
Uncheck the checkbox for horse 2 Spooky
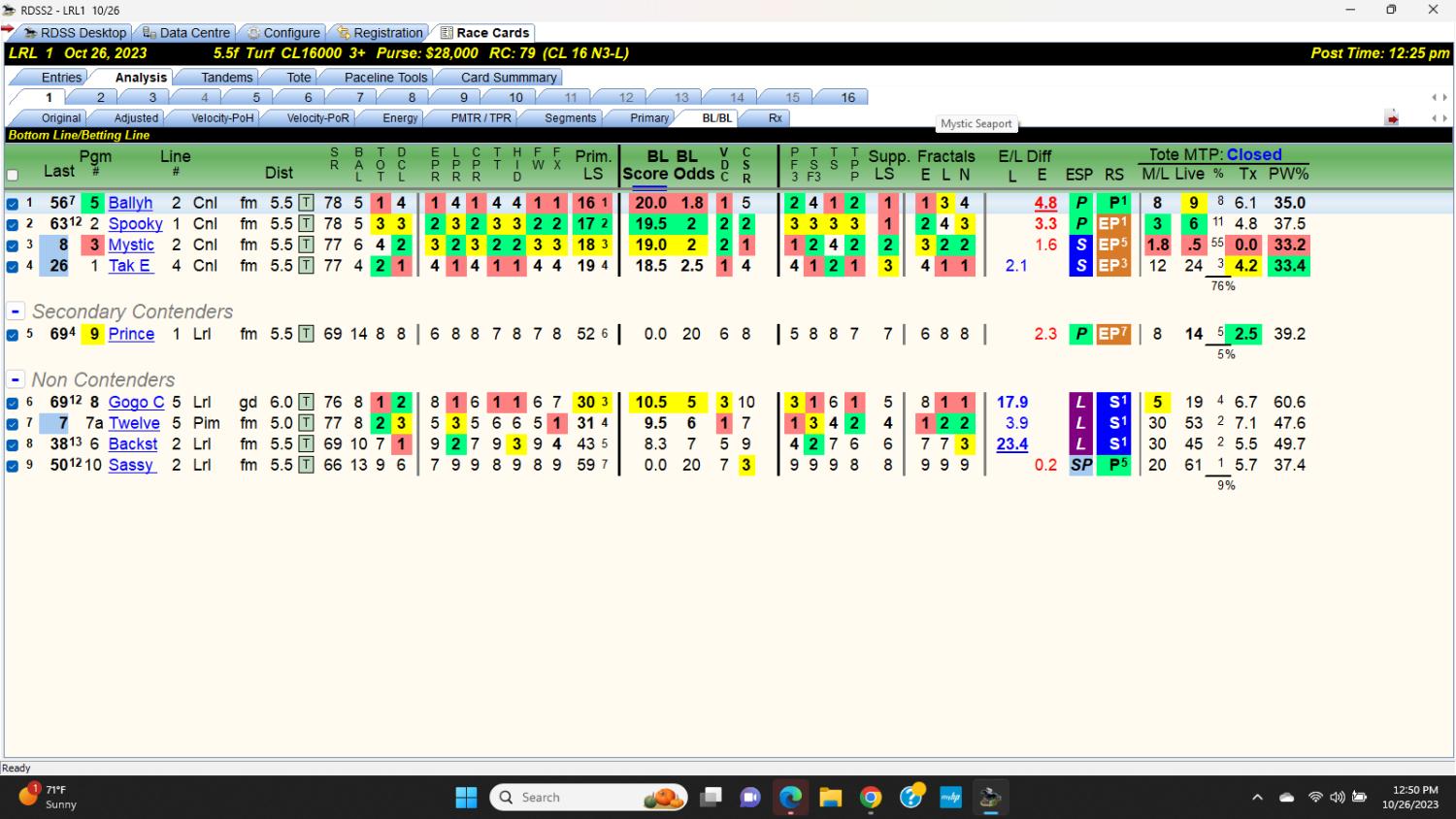[13, 224]
